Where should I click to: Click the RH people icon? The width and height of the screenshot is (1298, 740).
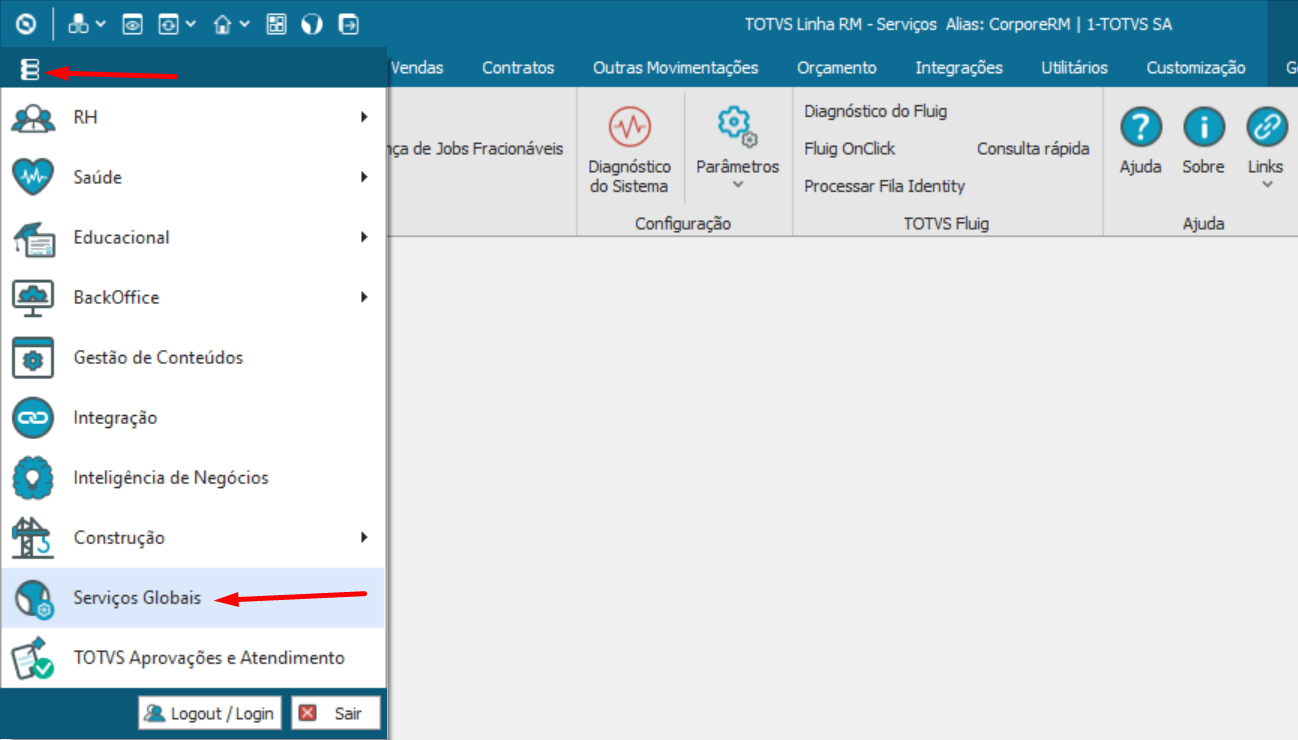[33, 118]
